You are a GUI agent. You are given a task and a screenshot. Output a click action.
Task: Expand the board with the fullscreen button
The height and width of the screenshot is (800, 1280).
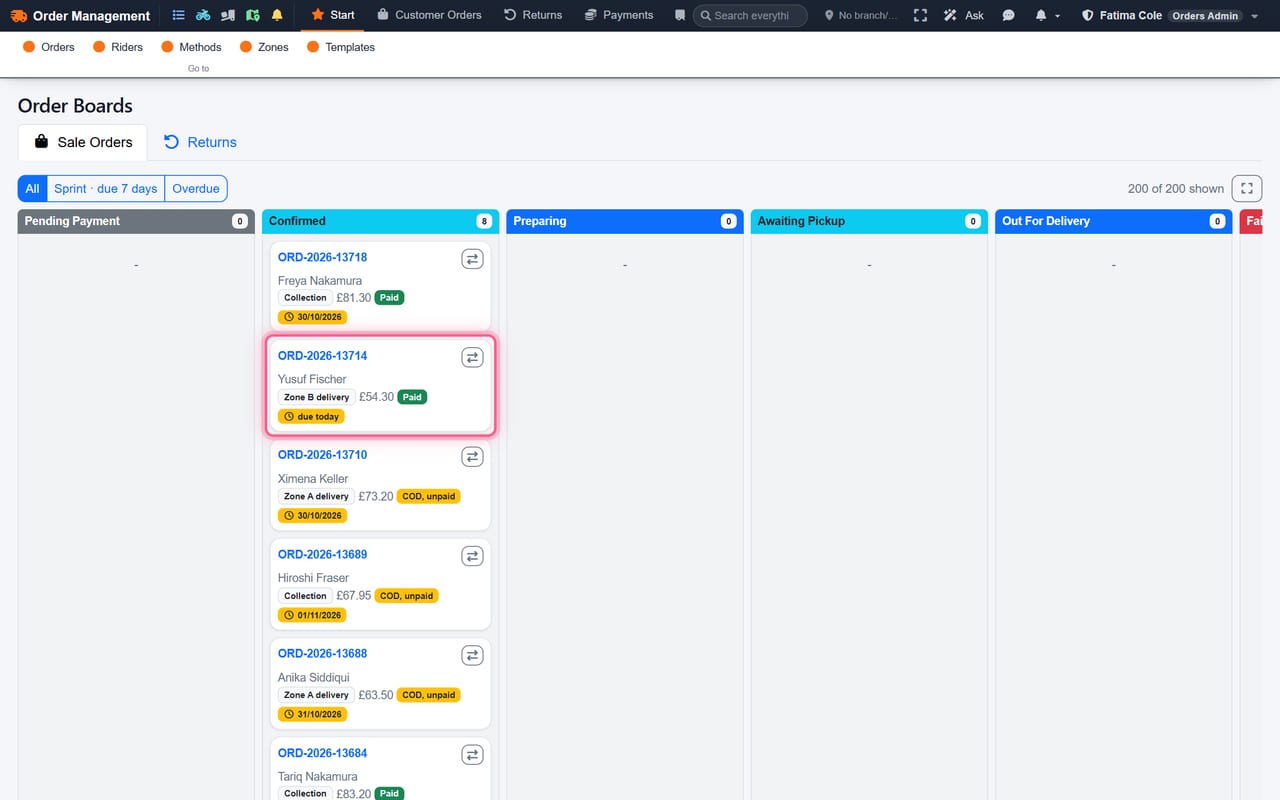tap(1247, 188)
